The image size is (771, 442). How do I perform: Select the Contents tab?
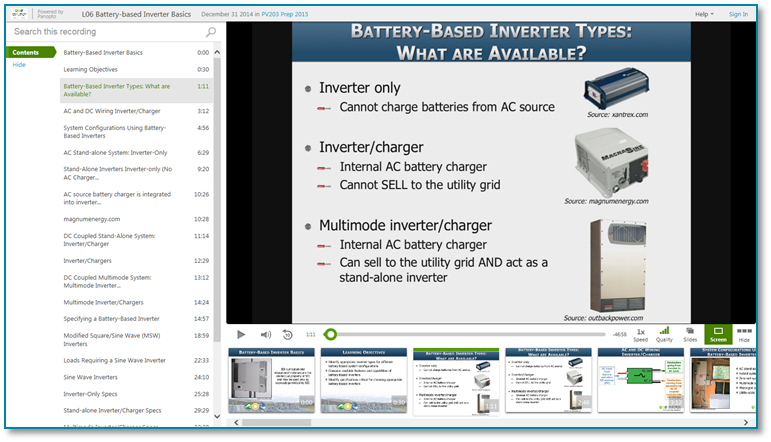coord(30,52)
